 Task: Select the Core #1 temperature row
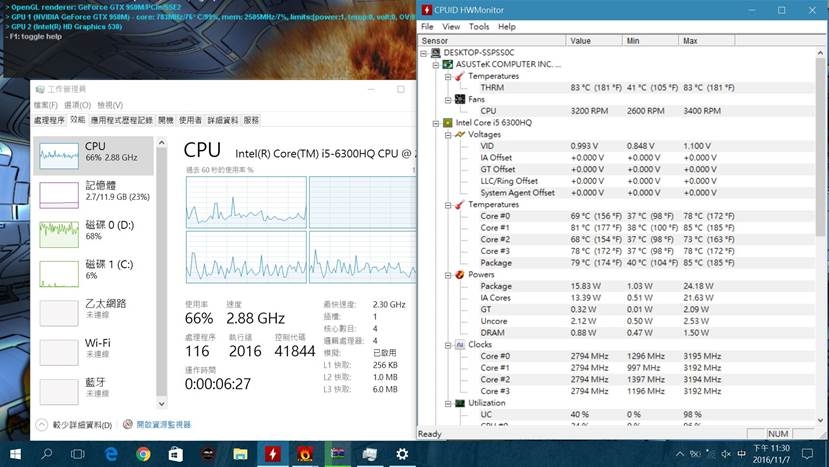(616, 228)
